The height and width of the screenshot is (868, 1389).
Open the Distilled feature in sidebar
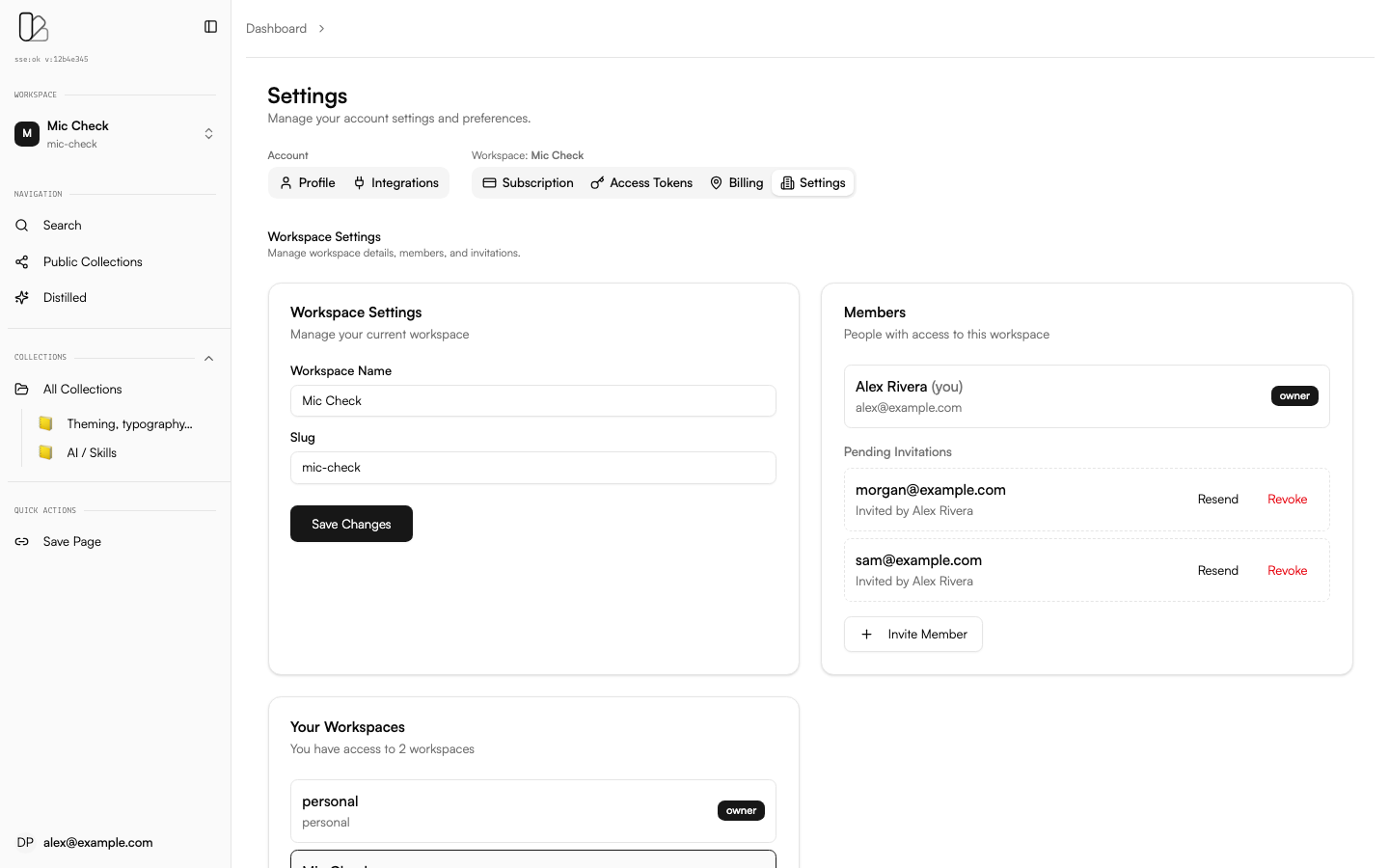point(21,297)
